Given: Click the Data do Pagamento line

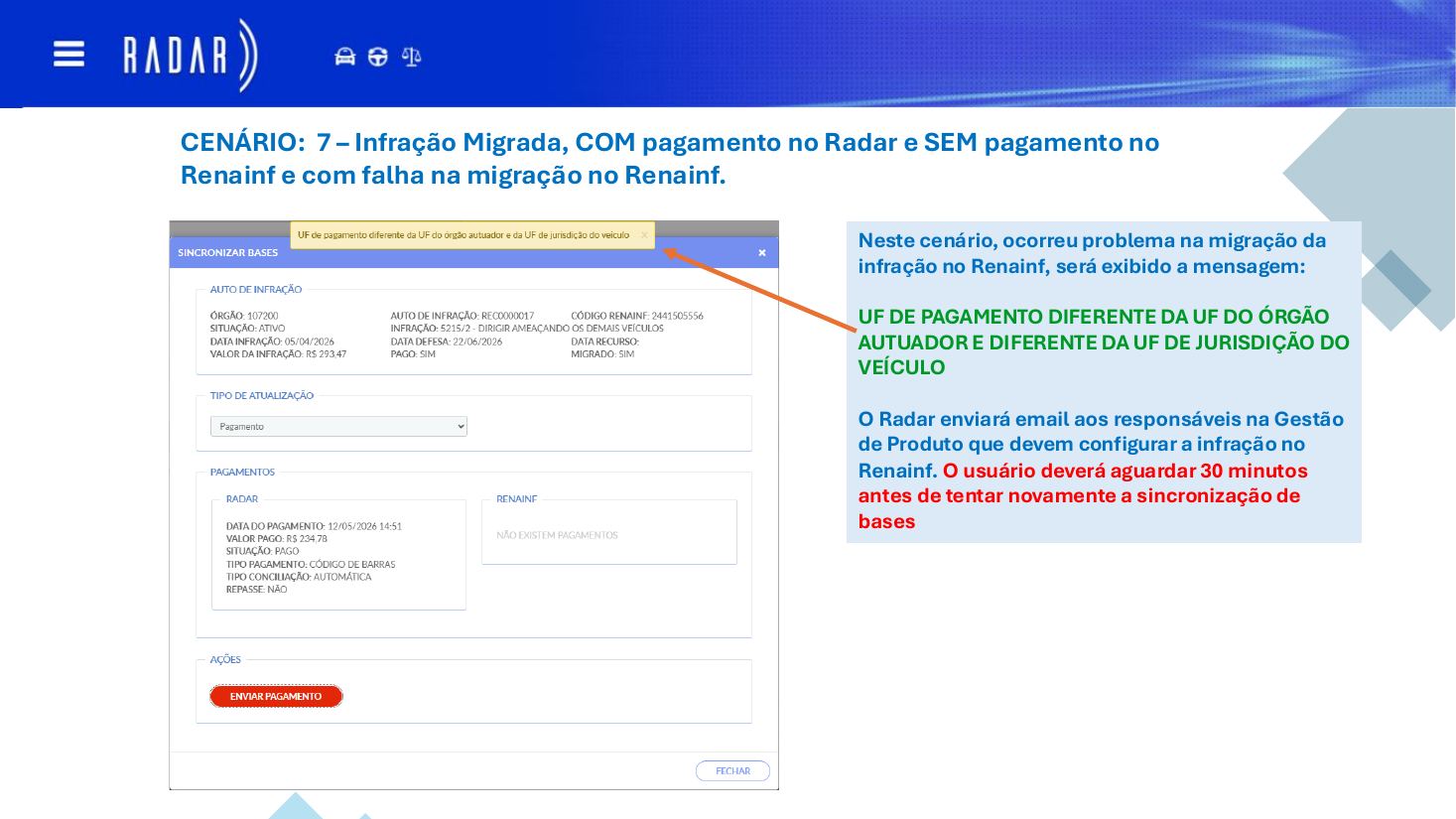Looking at the screenshot, I should click(x=314, y=526).
